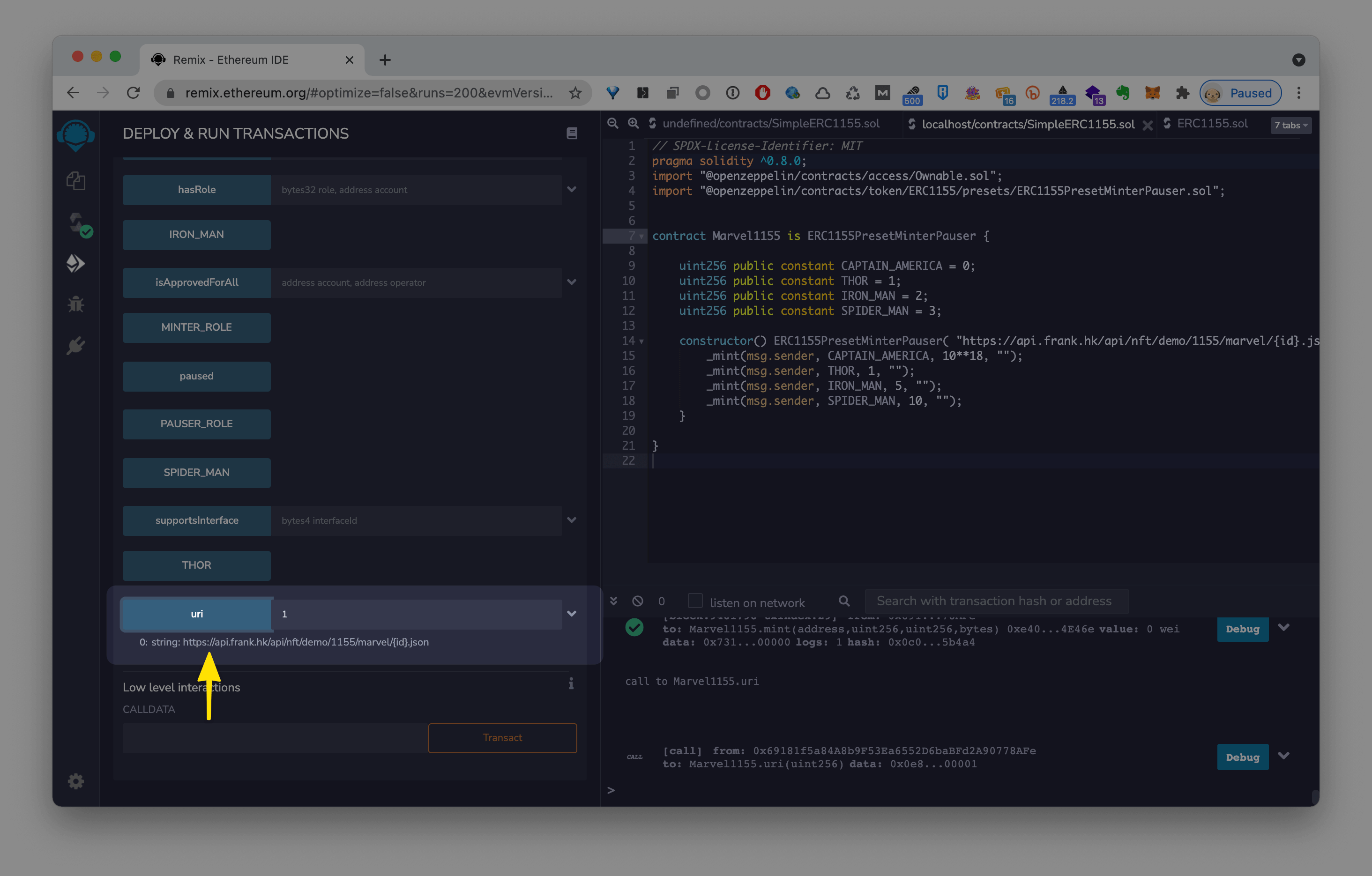Open MetaMask fox extension icon

click(1152, 93)
